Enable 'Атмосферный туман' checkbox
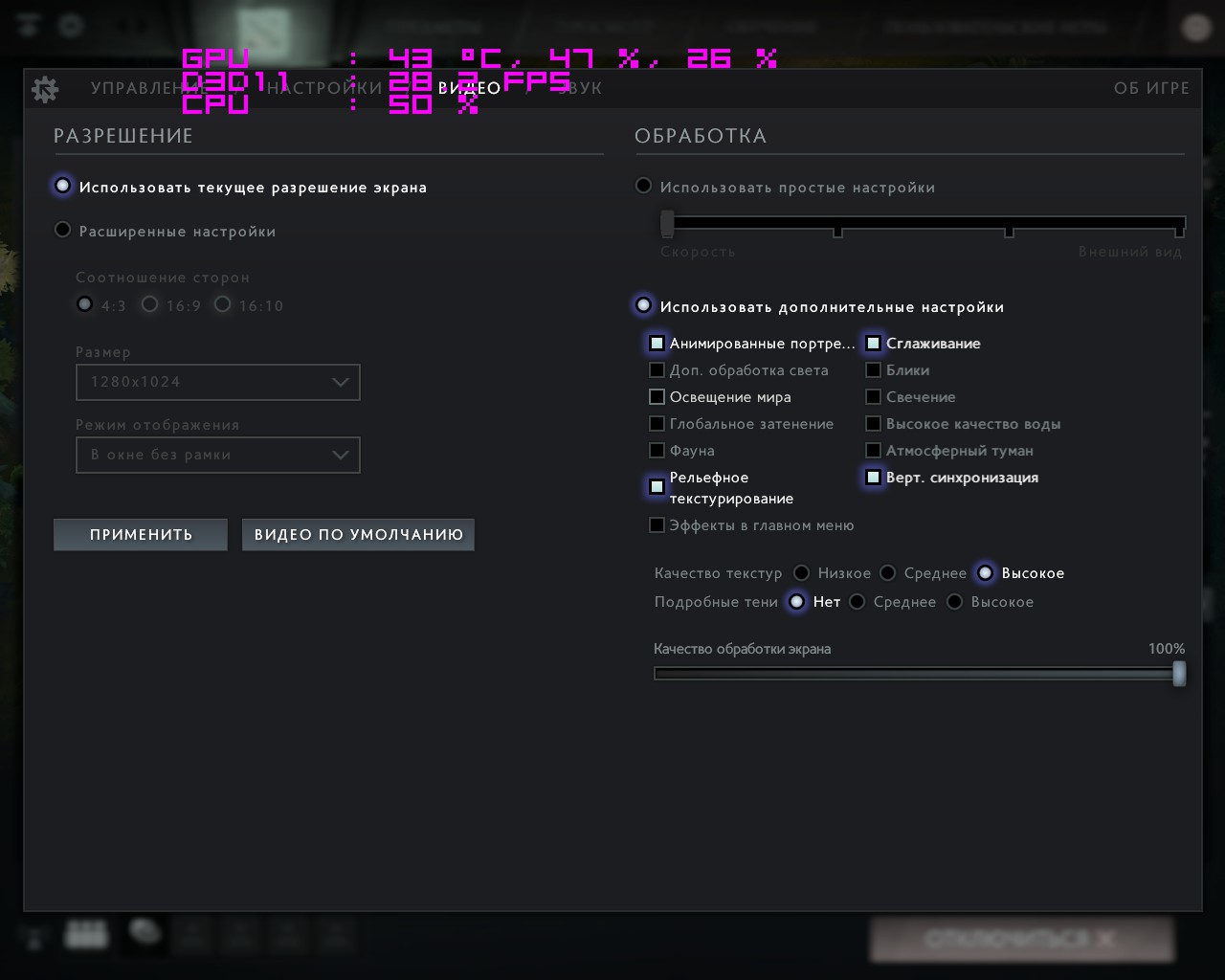1225x980 pixels. tap(873, 450)
